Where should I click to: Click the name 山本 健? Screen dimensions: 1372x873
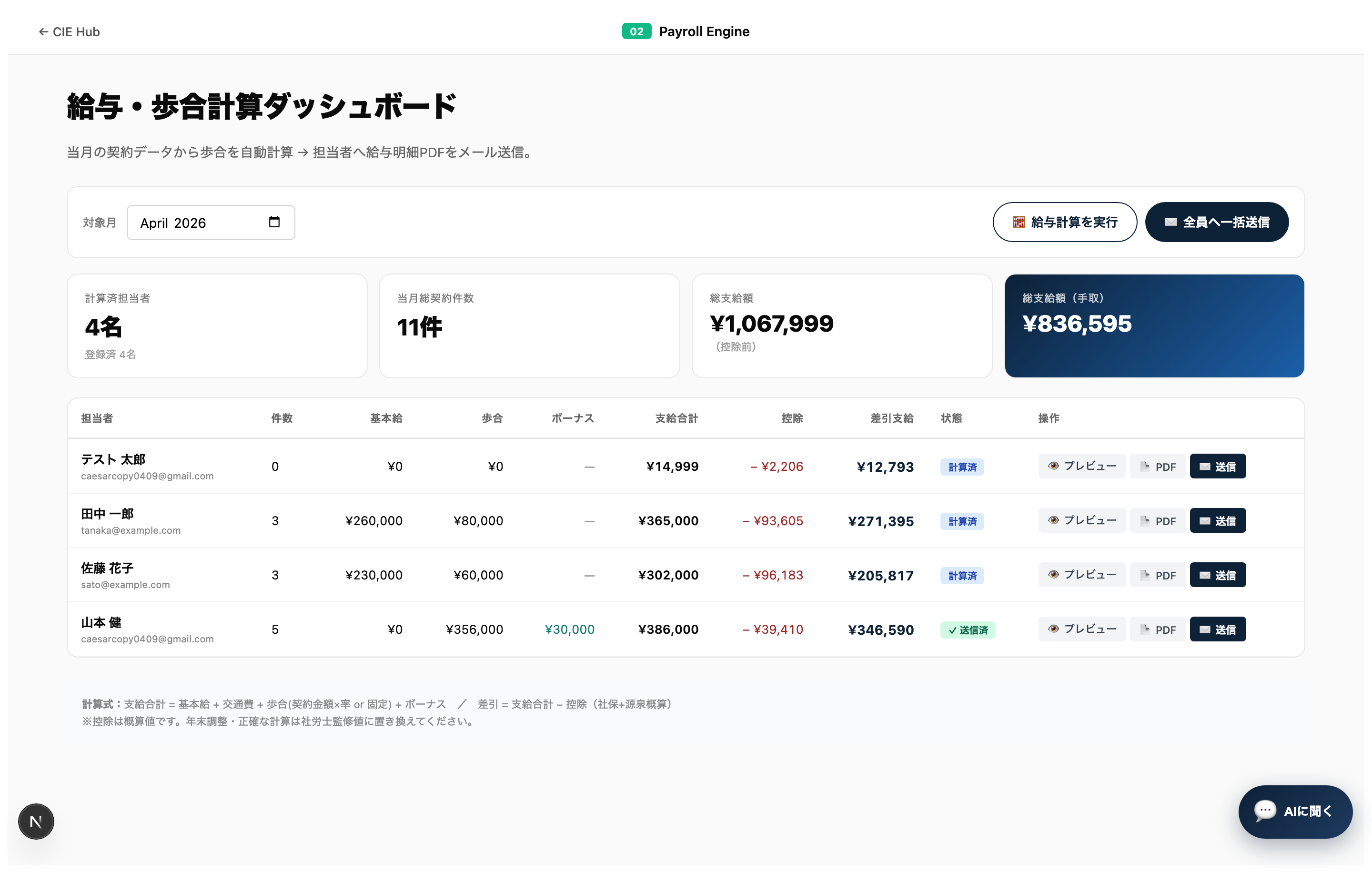point(101,622)
